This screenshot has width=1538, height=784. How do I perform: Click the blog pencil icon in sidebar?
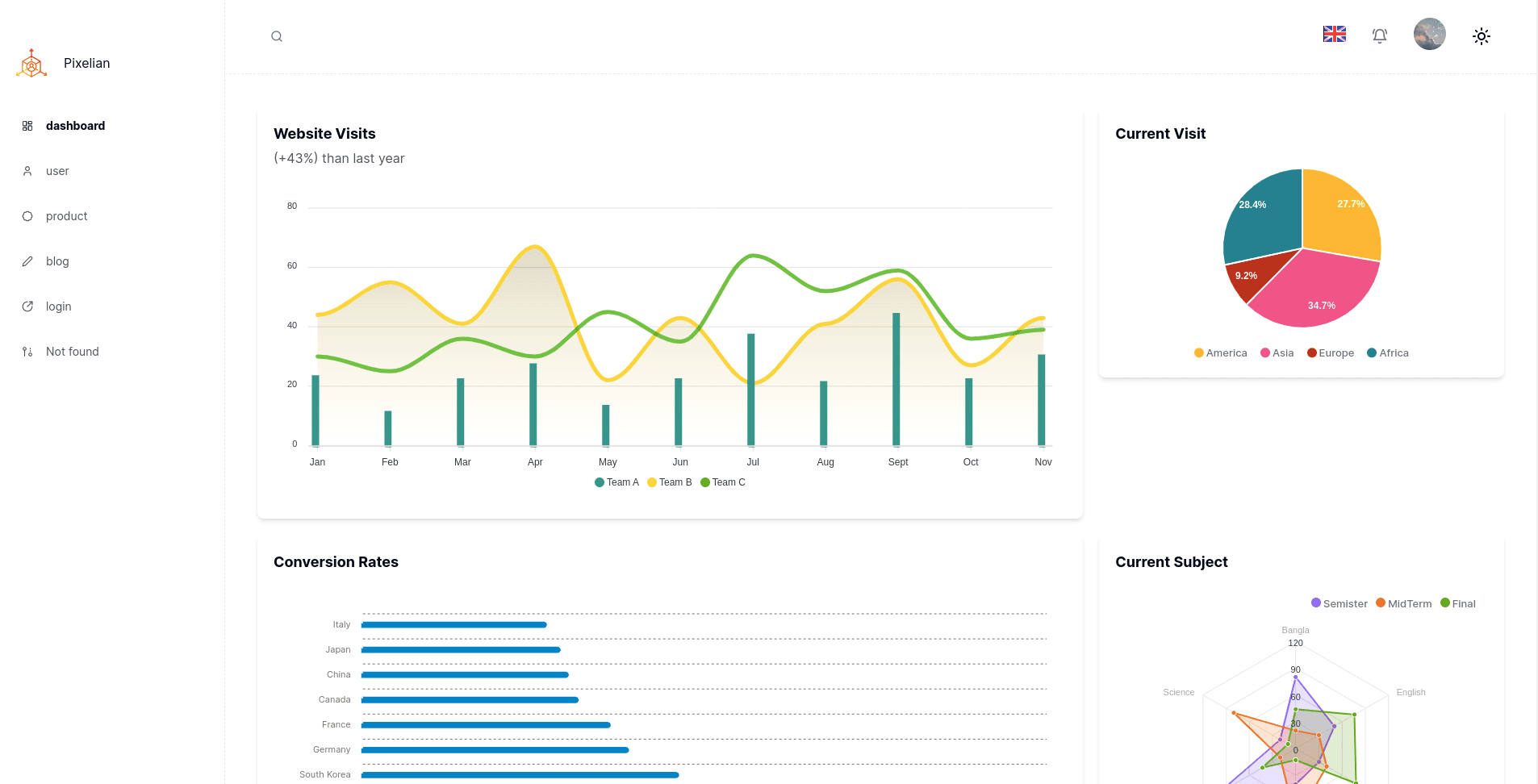[x=27, y=261]
